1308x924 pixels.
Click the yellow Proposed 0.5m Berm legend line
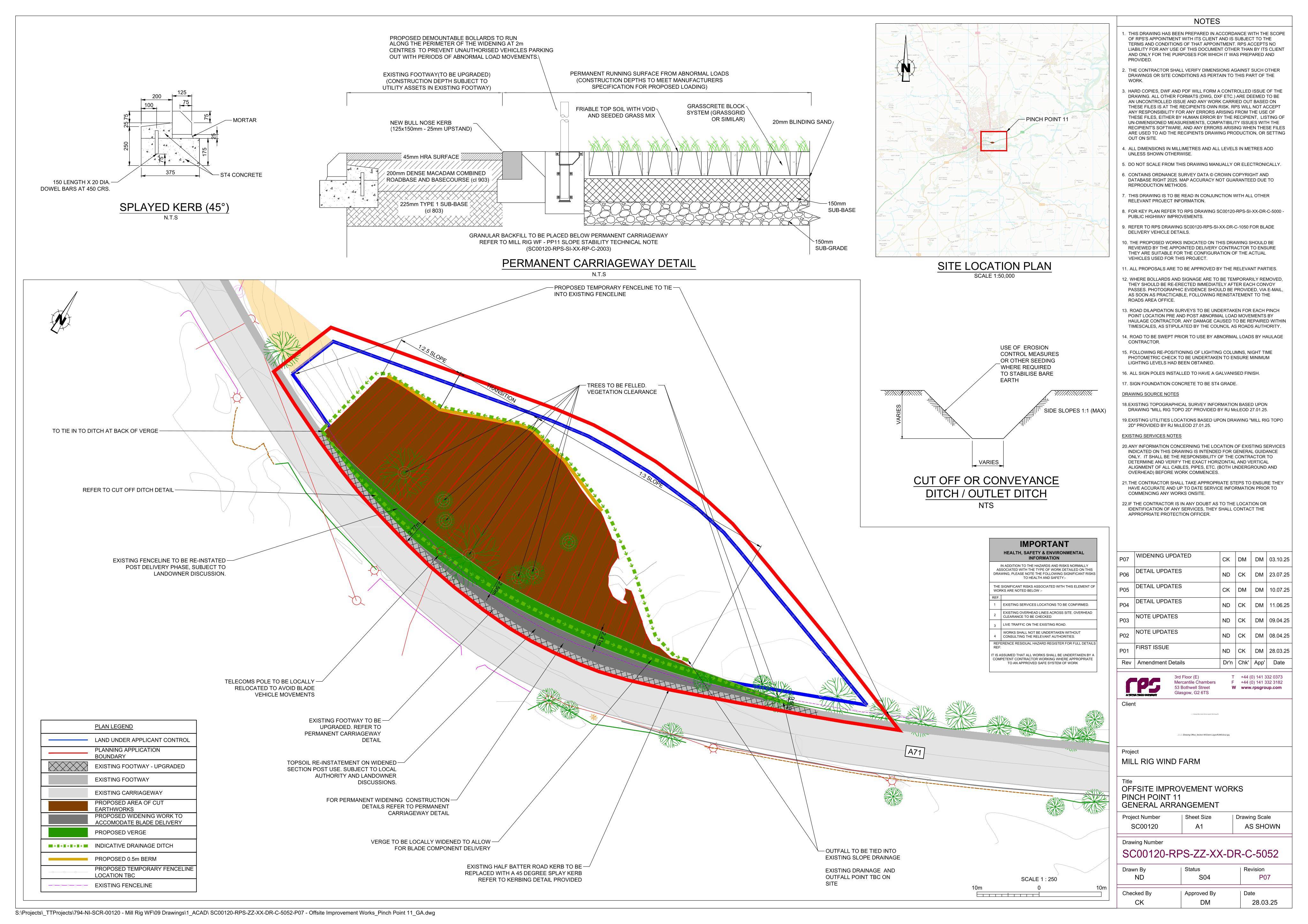pos(68,859)
